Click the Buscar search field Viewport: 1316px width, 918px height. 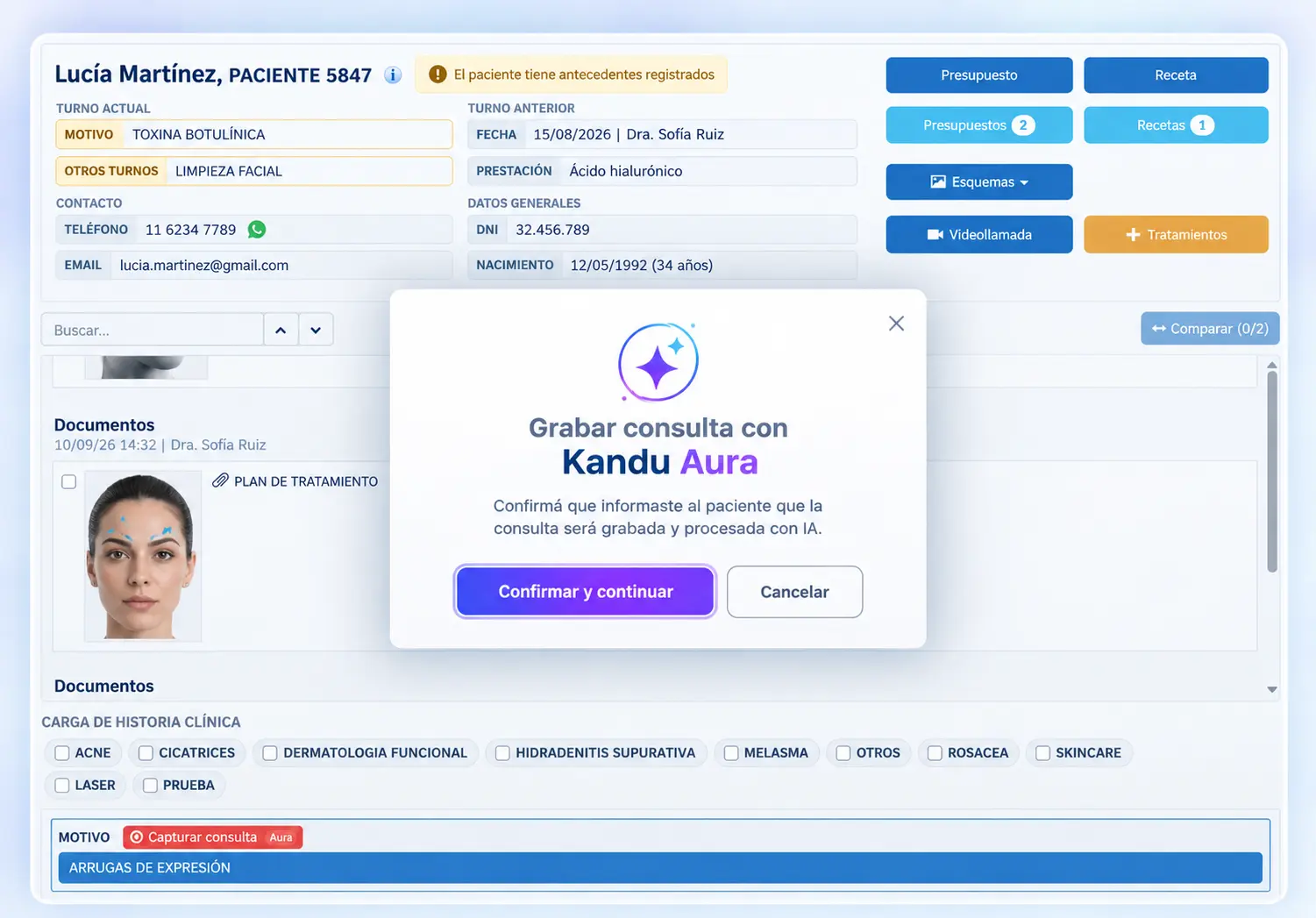153,330
